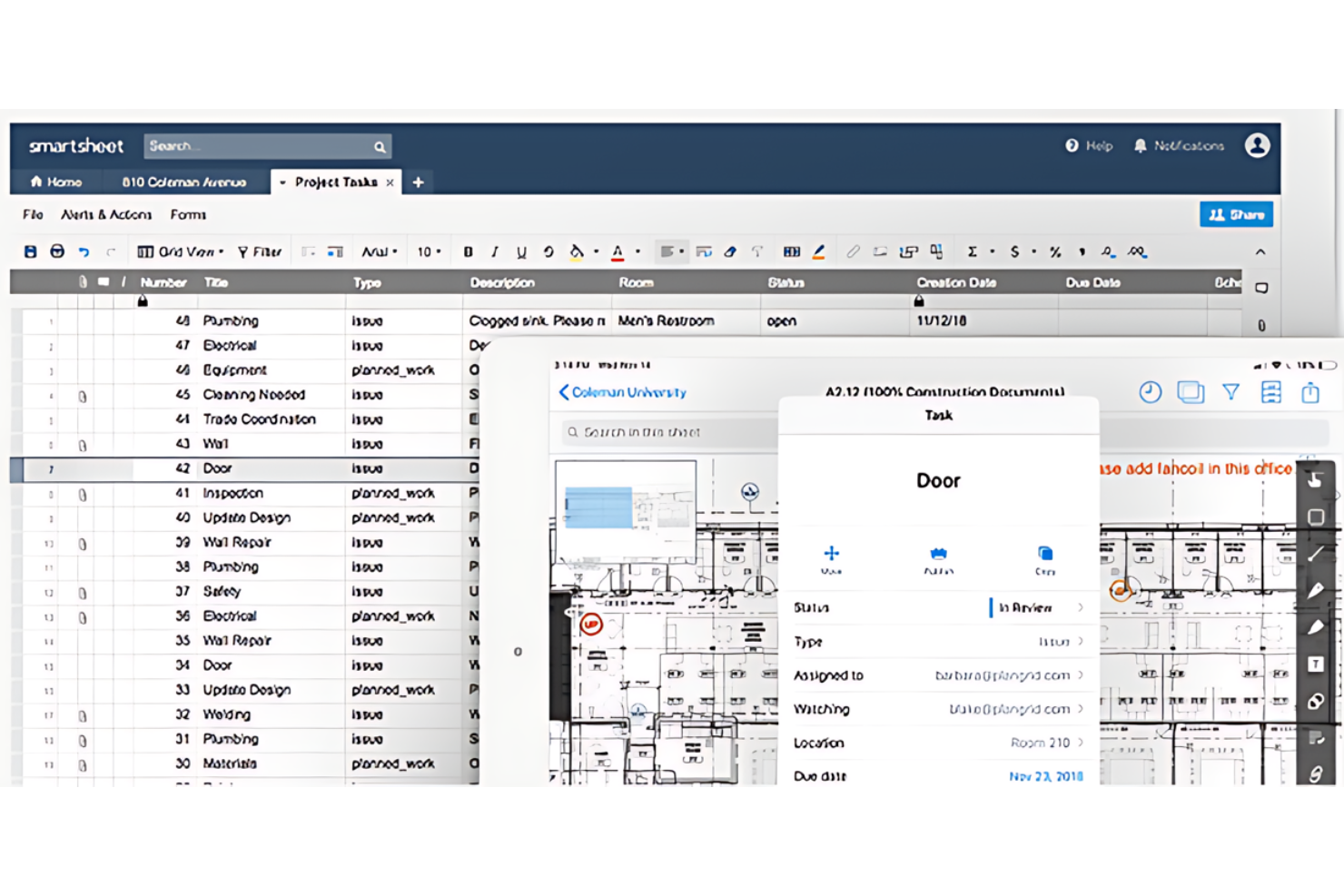The width and height of the screenshot is (1344, 896).
Task: Go back to Coleman University
Action: pyautogui.click(x=623, y=392)
